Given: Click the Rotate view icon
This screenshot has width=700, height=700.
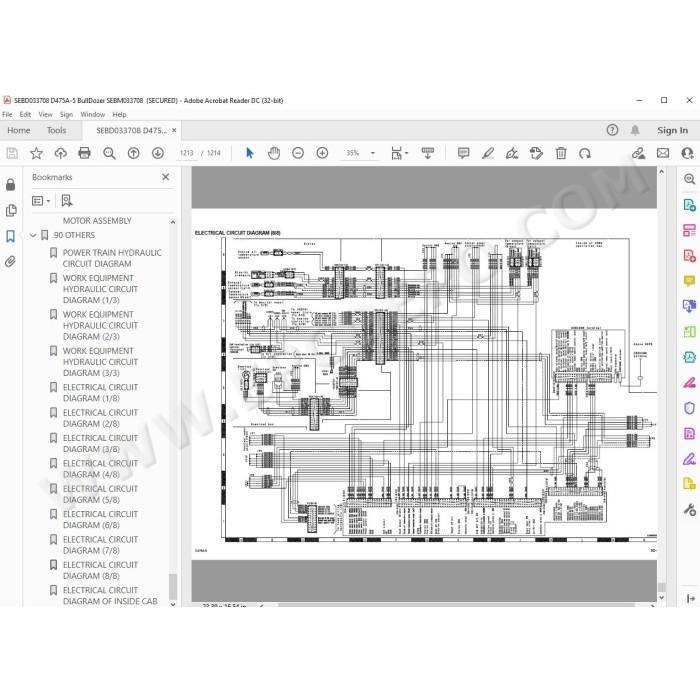Looking at the screenshot, I should pyautogui.click(x=585, y=153).
